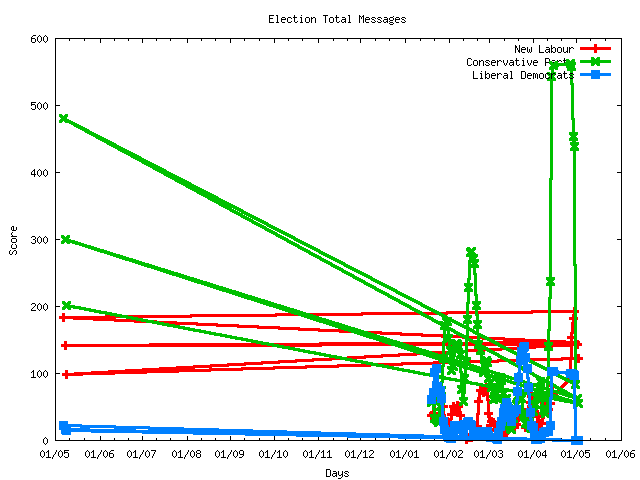Click the leftmost green marker at score 200

pos(66,305)
